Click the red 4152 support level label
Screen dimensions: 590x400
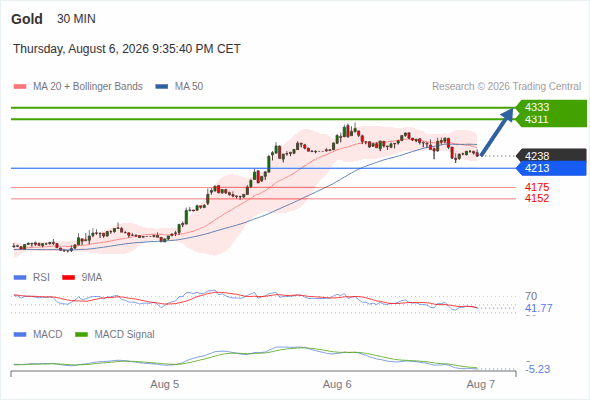537,198
